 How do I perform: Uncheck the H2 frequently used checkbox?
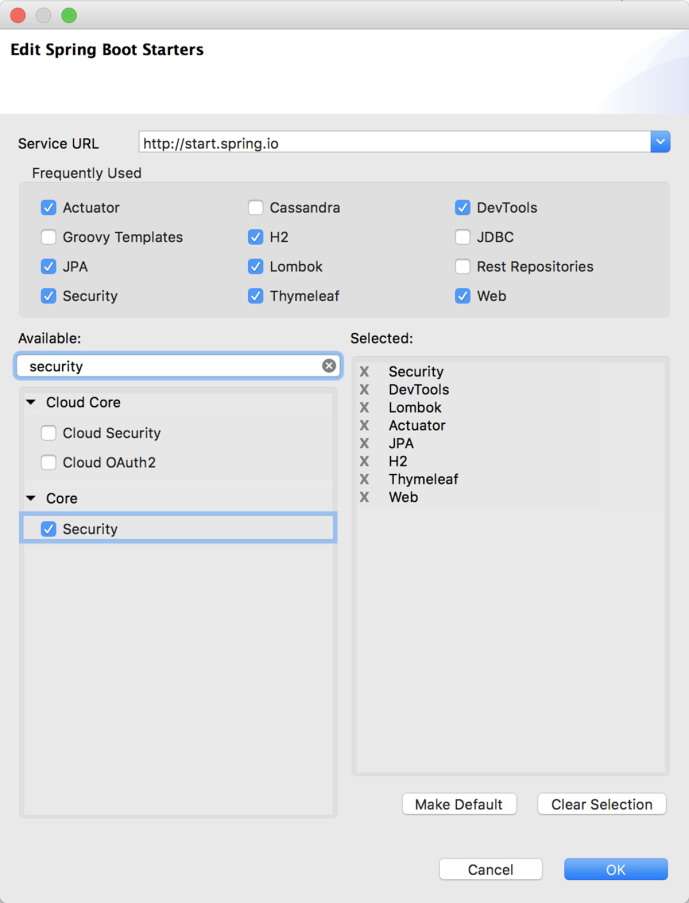(255, 237)
